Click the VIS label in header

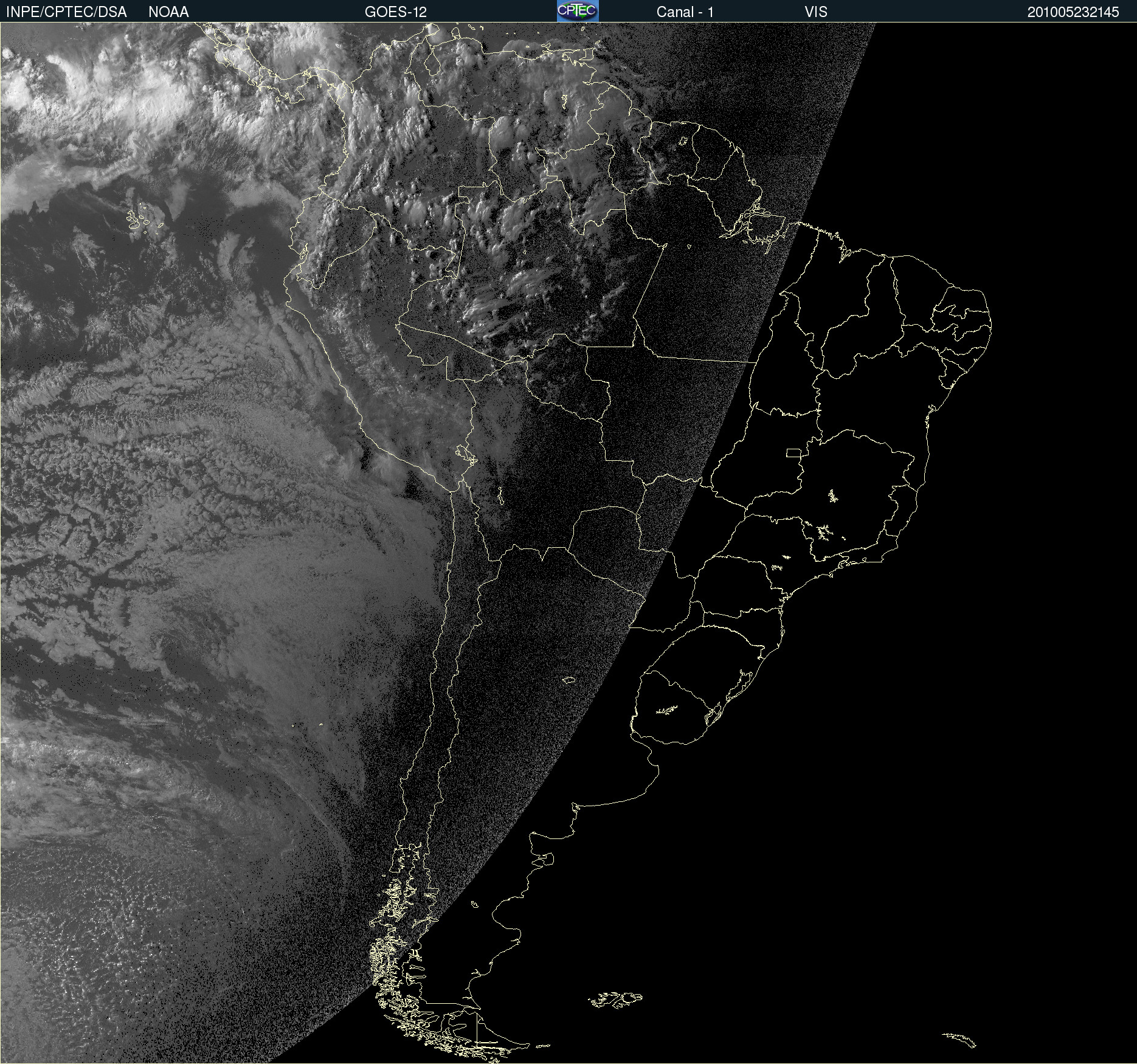[816, 12]
